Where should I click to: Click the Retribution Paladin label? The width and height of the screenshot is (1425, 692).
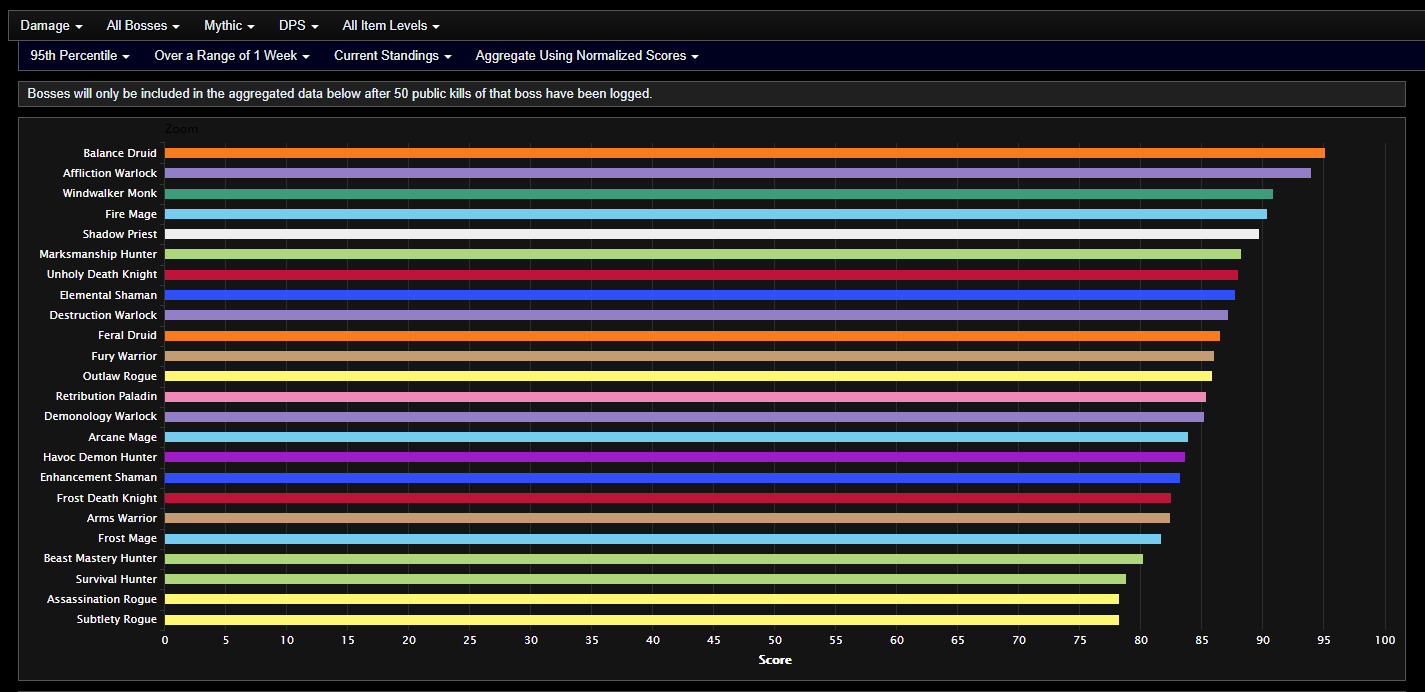(103, 396)
